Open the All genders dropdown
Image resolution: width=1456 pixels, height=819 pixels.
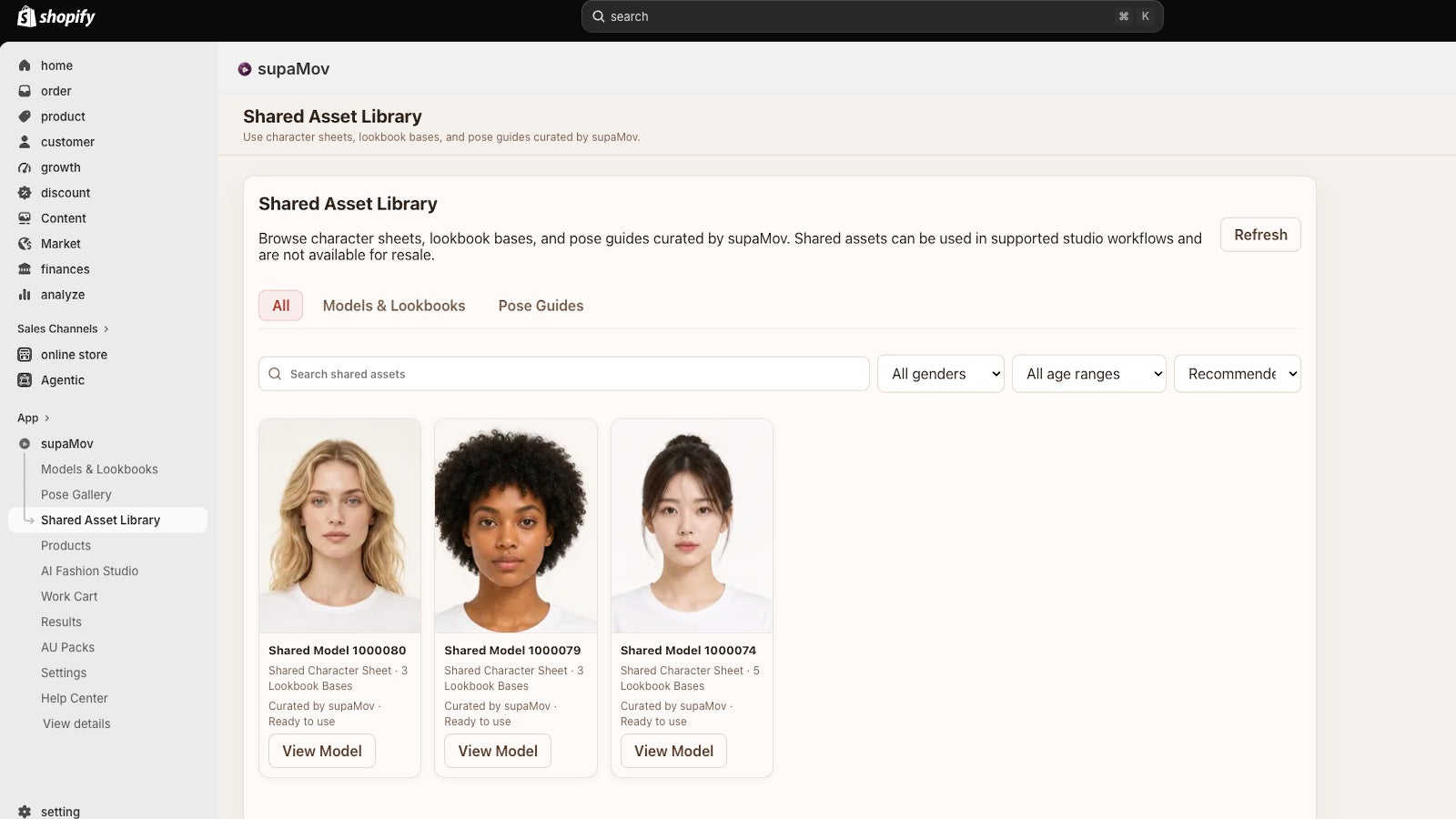[x=941, y=374]
